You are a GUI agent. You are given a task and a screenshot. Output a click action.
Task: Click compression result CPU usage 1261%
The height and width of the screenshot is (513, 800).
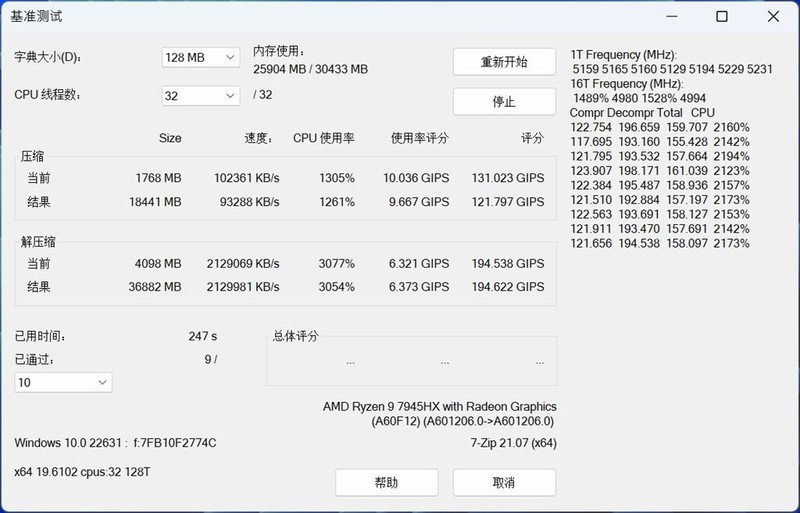pyautogui.click(x=337, y=202)
